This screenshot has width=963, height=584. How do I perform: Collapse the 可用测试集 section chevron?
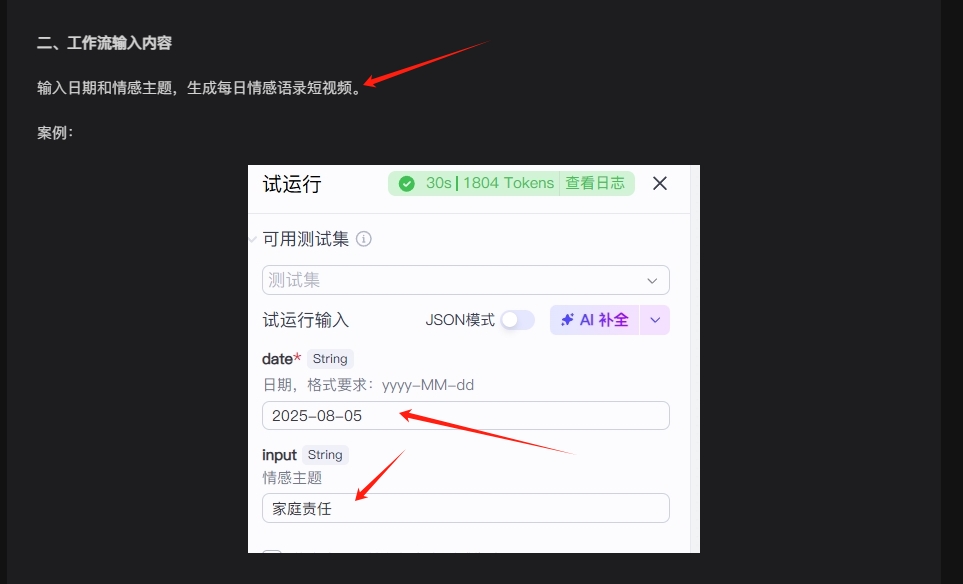point(253,240)
